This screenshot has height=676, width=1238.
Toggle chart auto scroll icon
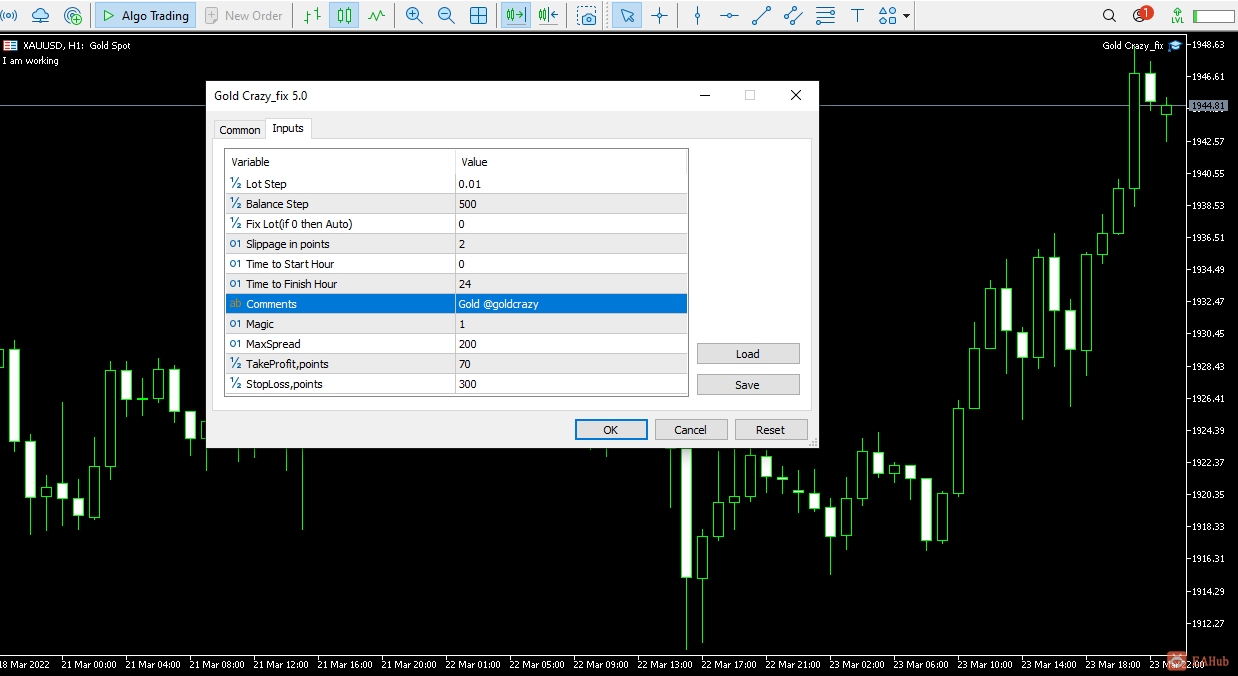[516, 16]
